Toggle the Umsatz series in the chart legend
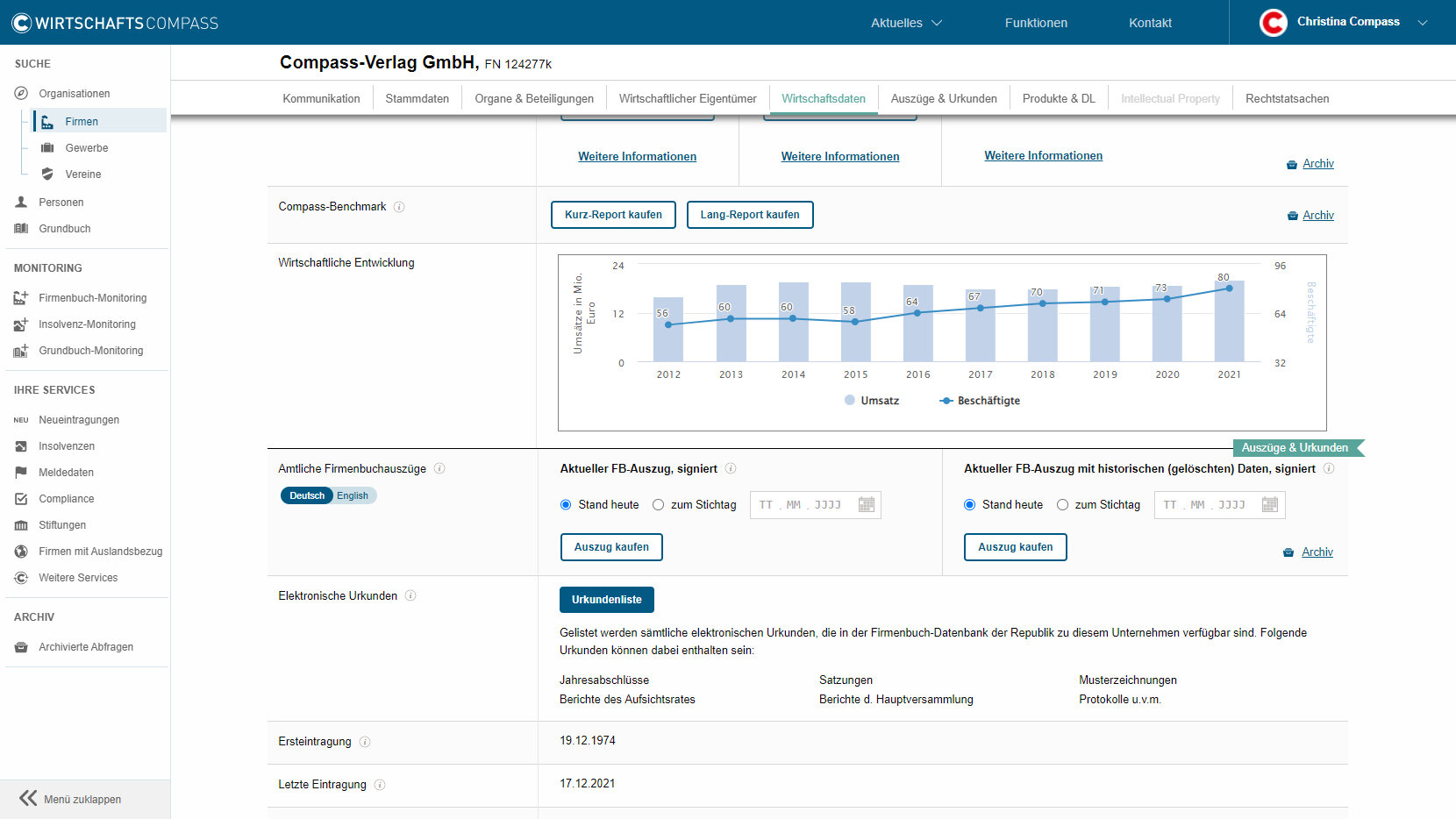The height and width of the screenshot is (819, 1456). [x=872, y=401]
